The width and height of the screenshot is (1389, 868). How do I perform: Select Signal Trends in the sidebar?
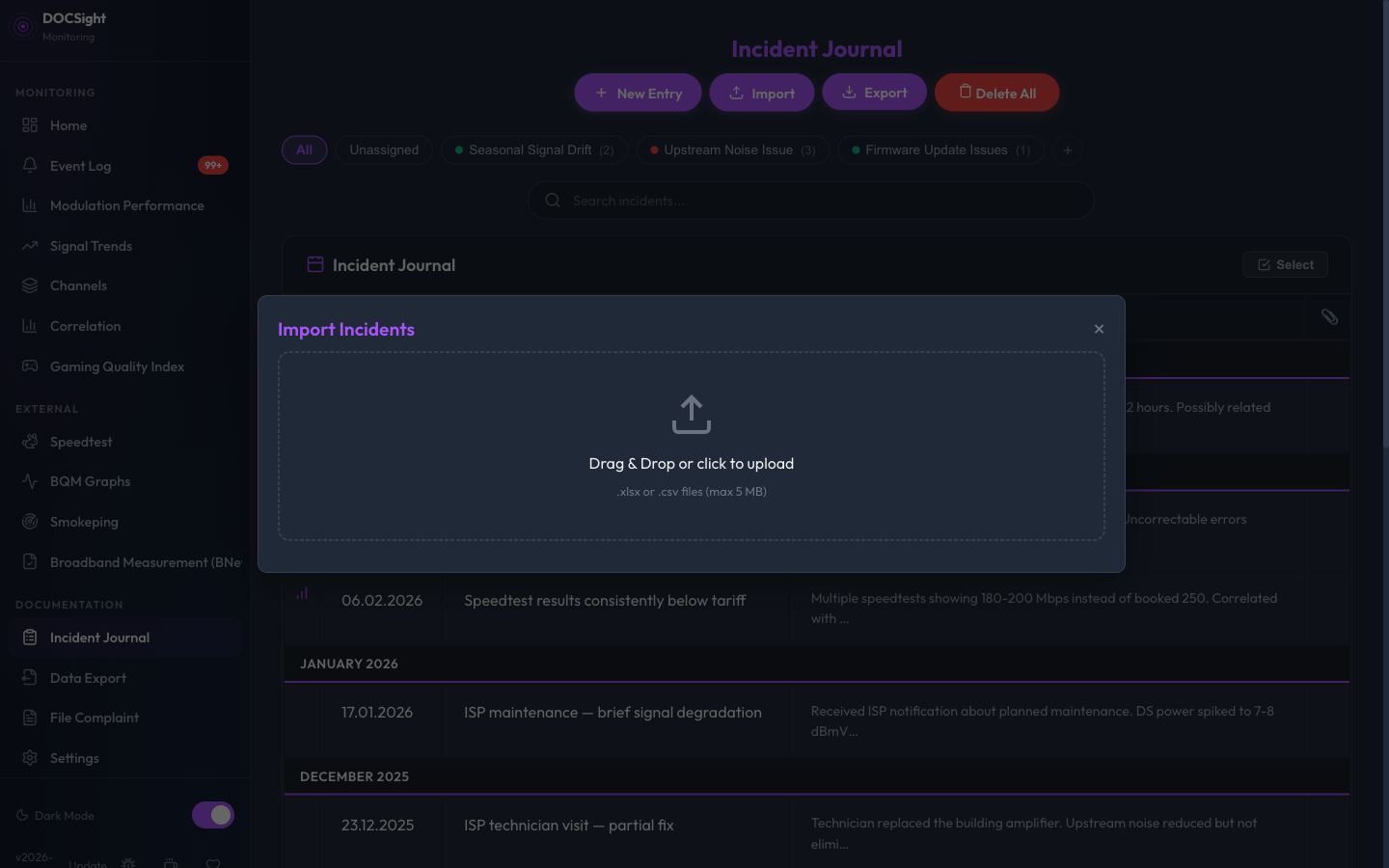(x=91, y=245)
